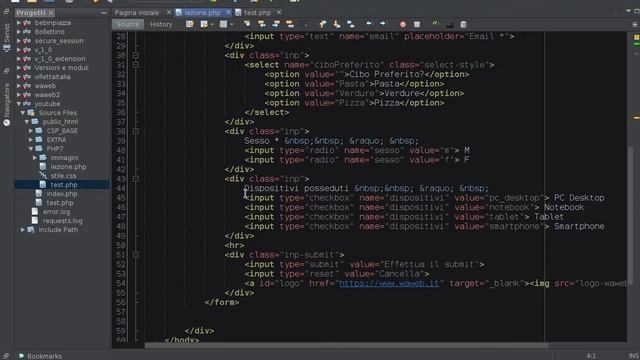The image size is (640, 360).
Task: Select index.php in project tree
Action: point(62,193)
